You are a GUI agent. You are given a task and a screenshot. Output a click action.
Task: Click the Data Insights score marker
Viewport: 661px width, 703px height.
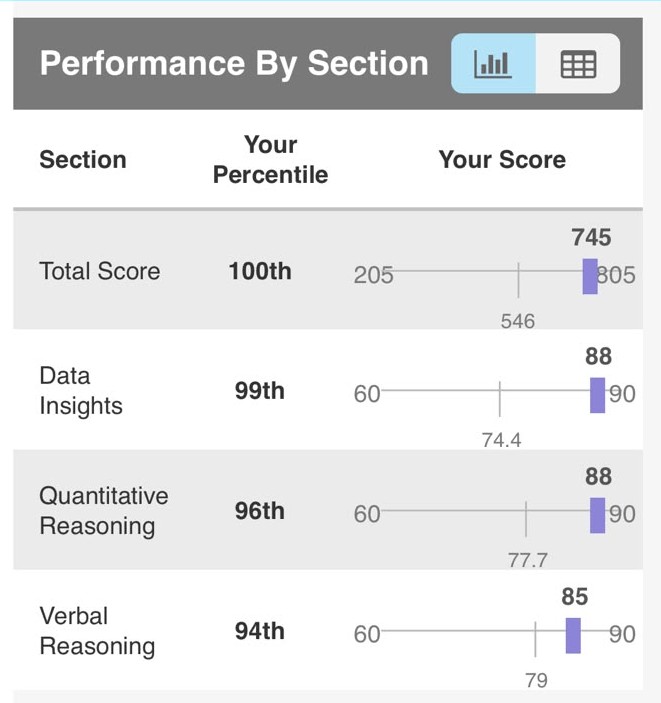597,395
